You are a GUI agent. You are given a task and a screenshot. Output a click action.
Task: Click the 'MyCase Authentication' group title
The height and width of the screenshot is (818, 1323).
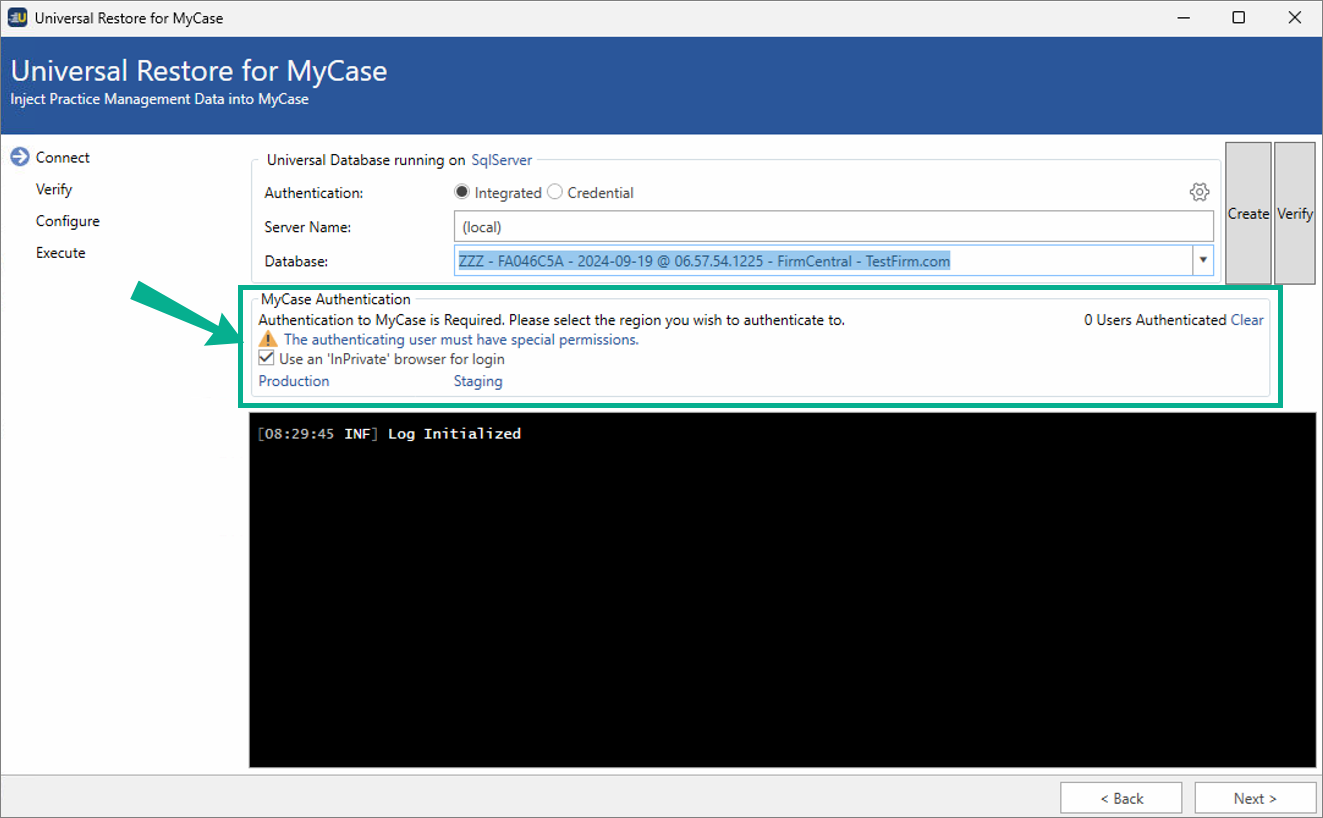(336, 299)
